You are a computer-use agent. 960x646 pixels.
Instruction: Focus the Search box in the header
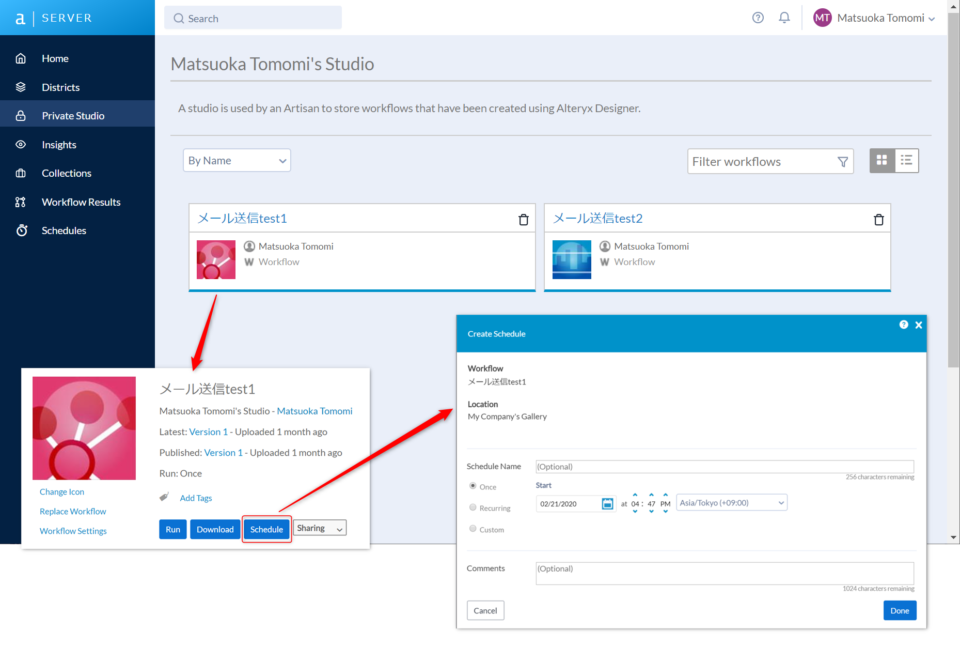253,18
